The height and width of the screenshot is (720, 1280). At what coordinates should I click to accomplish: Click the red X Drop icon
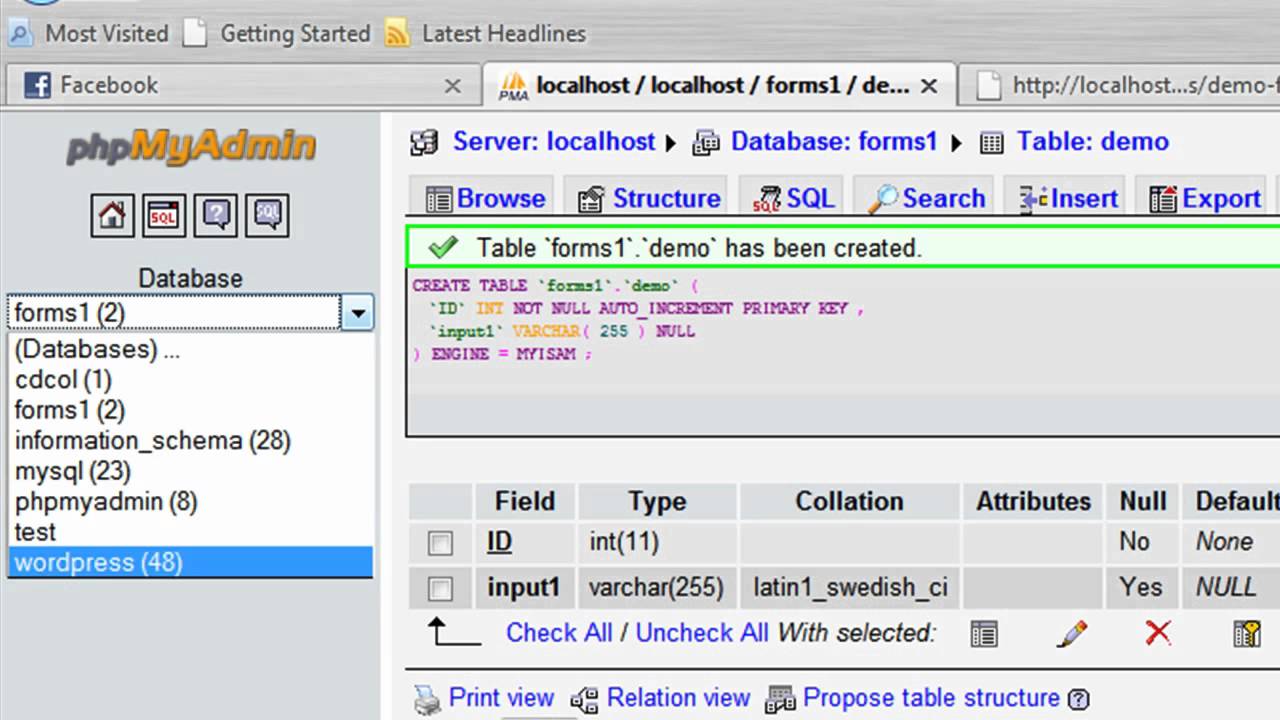[x=1158, y=633]
